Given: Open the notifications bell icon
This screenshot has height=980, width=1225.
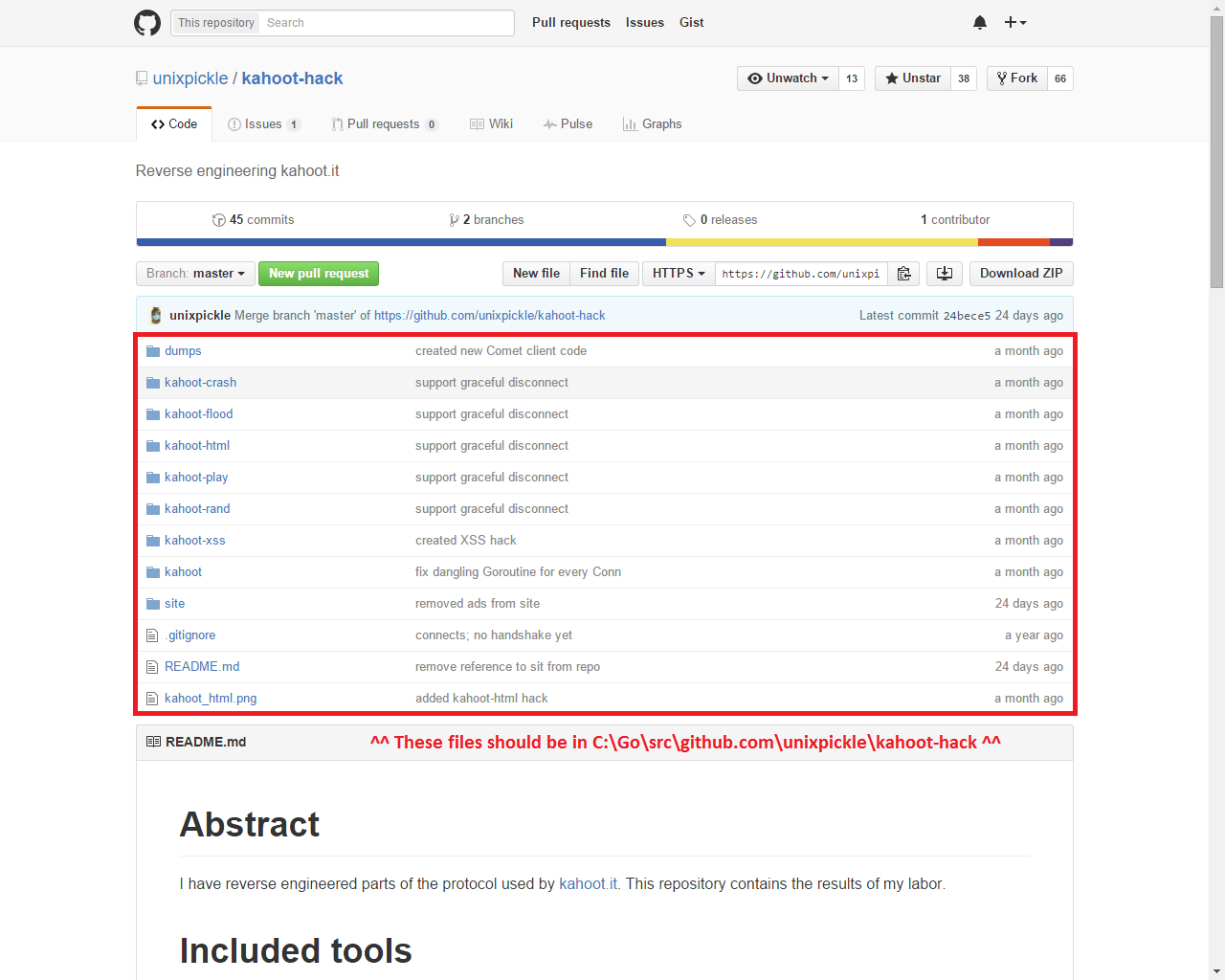Looking at the screenshot, I should pyautogui.click(x=980, y=22).
